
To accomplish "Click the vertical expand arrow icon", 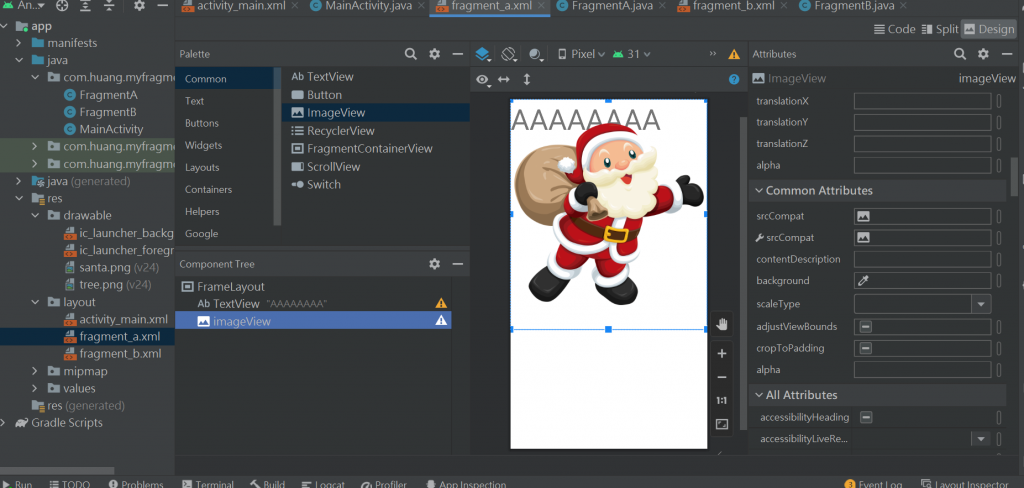I will point(526,80).
